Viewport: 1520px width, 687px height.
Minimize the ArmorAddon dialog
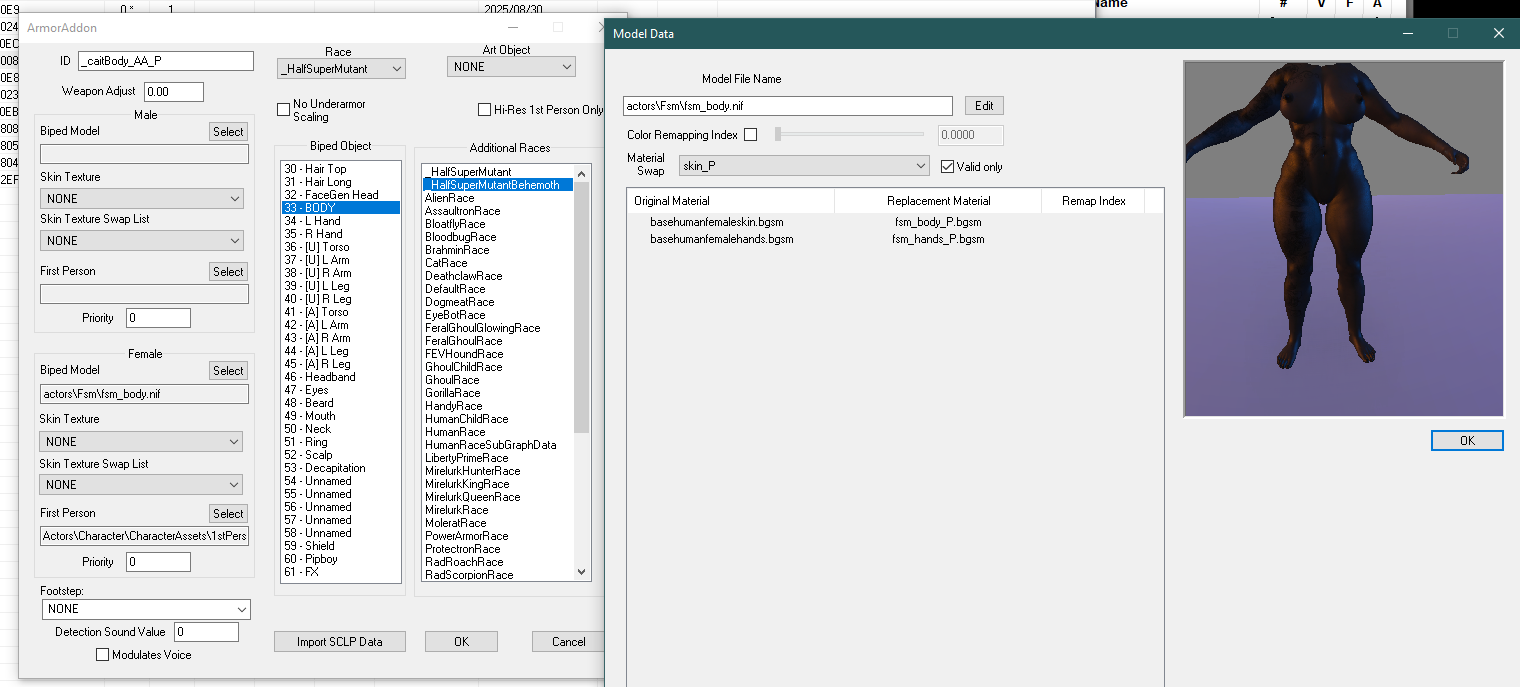[x=513, y=28]
